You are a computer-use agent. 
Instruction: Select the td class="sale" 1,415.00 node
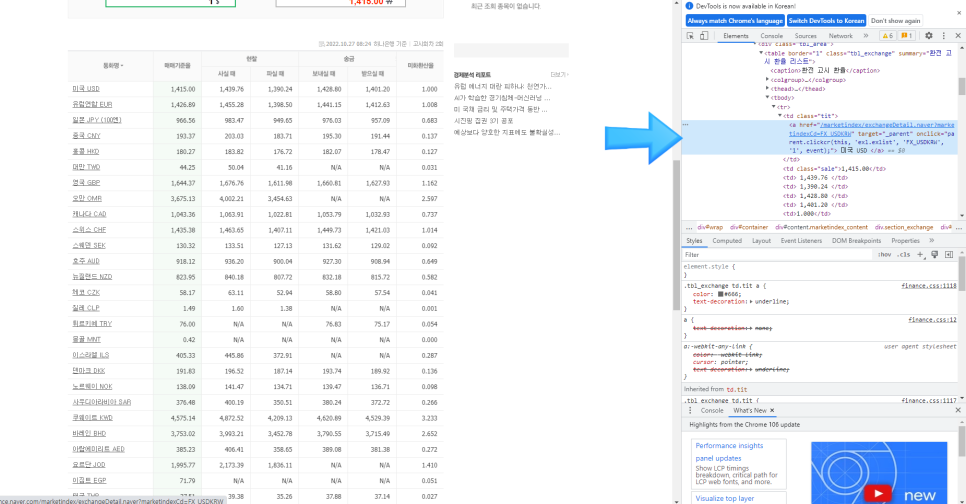point(834,168)
